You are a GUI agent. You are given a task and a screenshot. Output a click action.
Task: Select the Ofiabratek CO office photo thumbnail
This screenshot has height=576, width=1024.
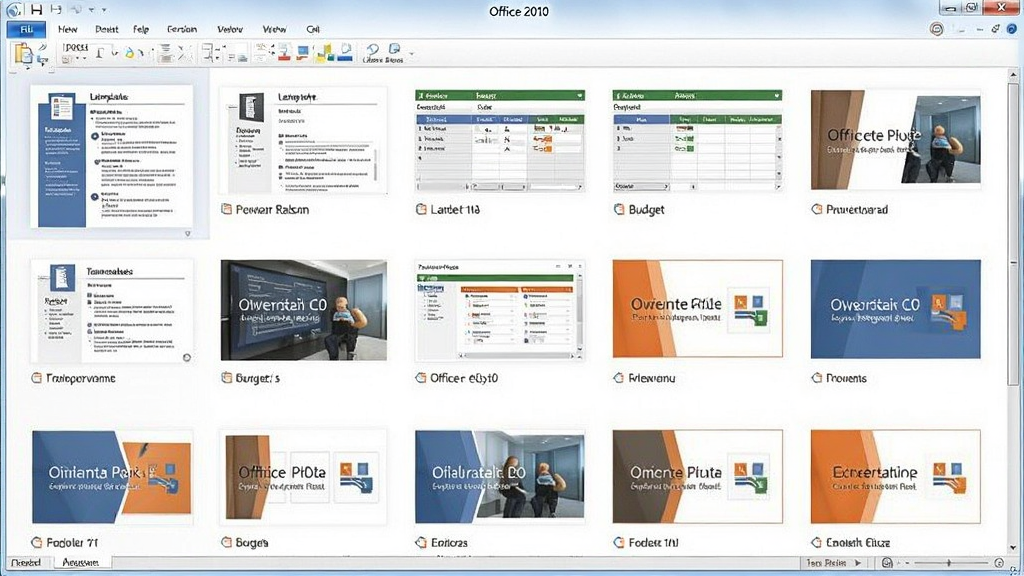pos(500,477)
